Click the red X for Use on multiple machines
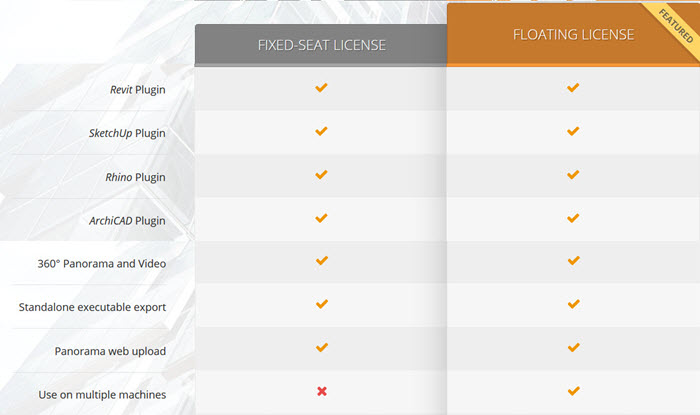This screenshot has height=415, width=700. coord(322,391)
